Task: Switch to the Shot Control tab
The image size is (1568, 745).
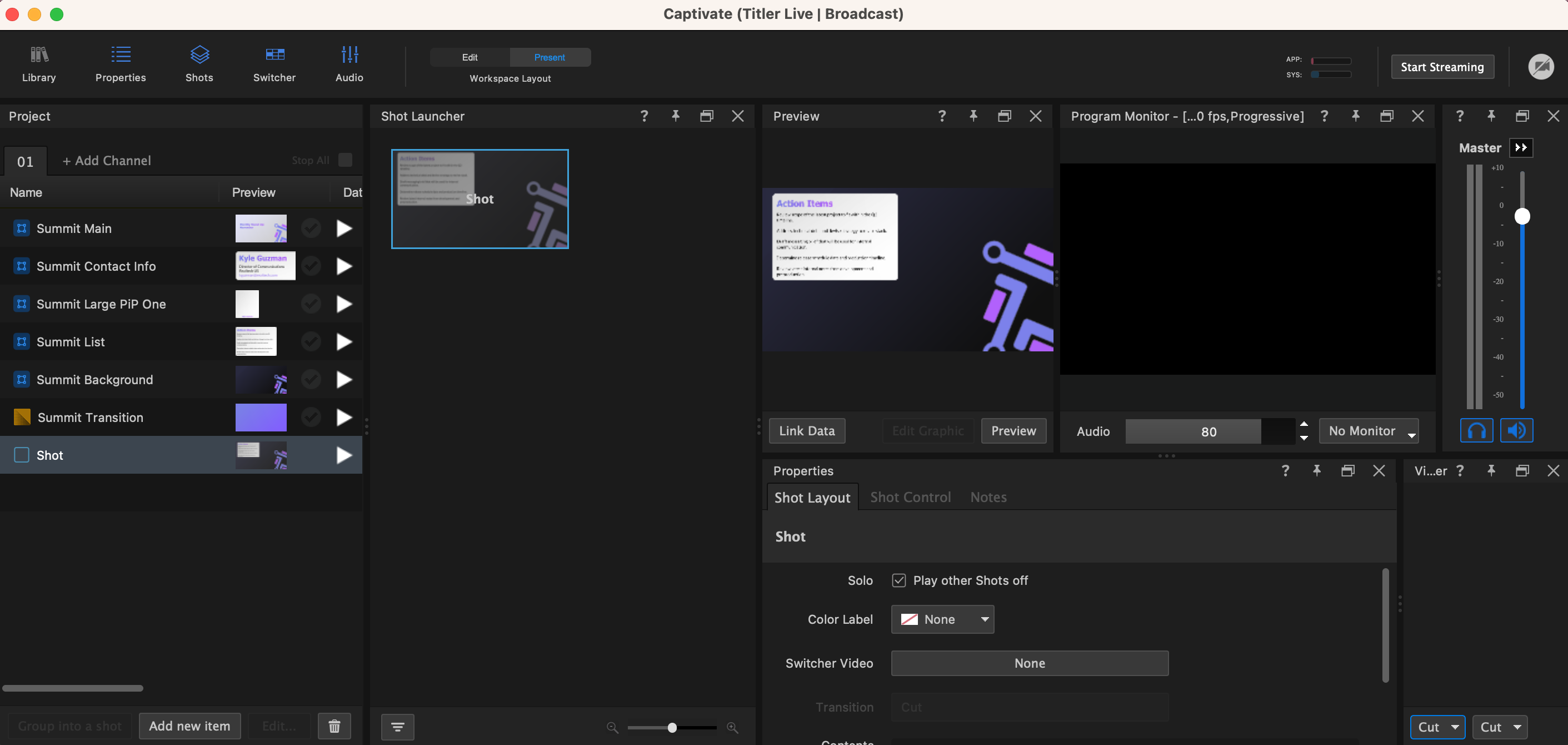Action: point(910,497)
